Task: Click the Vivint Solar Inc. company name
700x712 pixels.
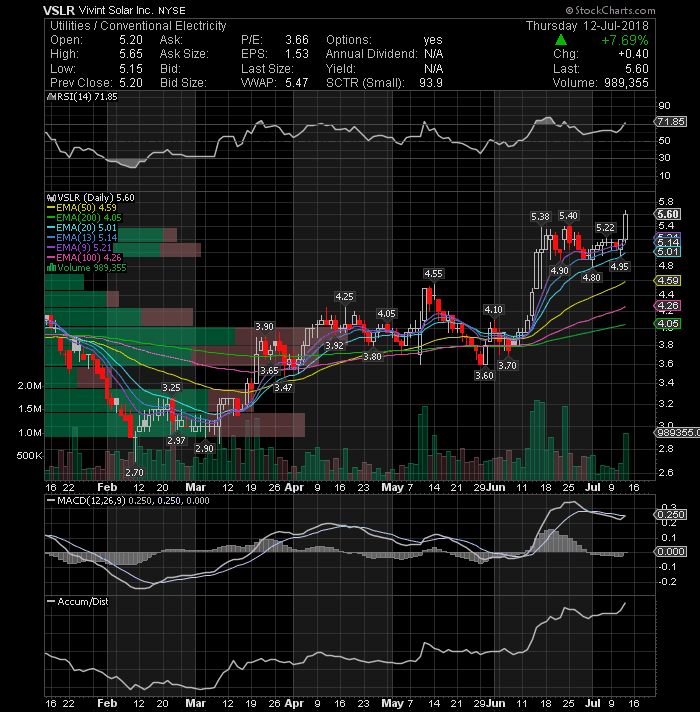Action: (116, 10)
